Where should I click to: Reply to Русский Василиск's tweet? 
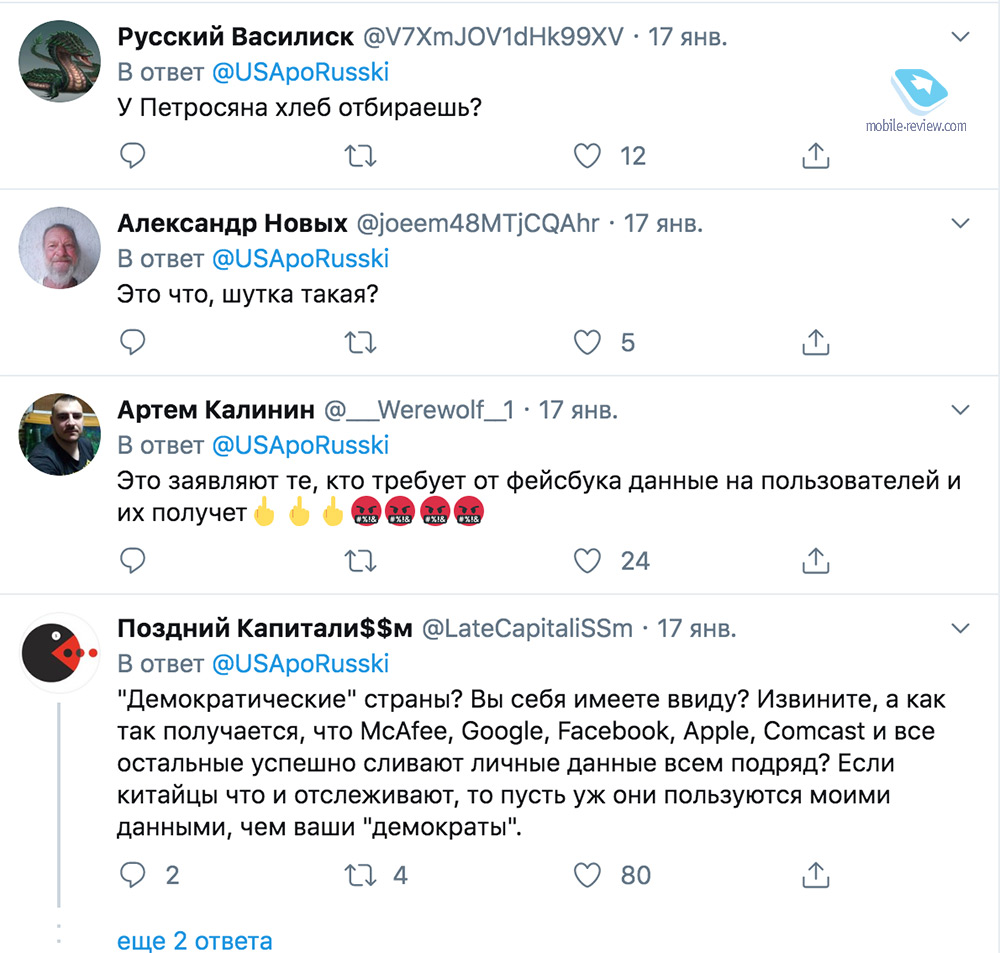(x=133, y=155)
